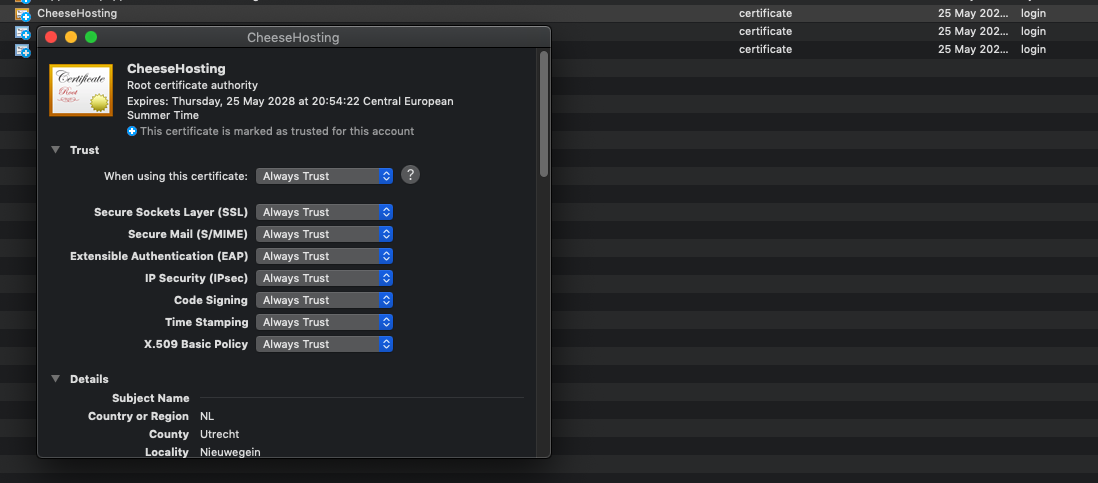
Task: Zoom the certificate window with green button
Action: click(x=91, y=38)
